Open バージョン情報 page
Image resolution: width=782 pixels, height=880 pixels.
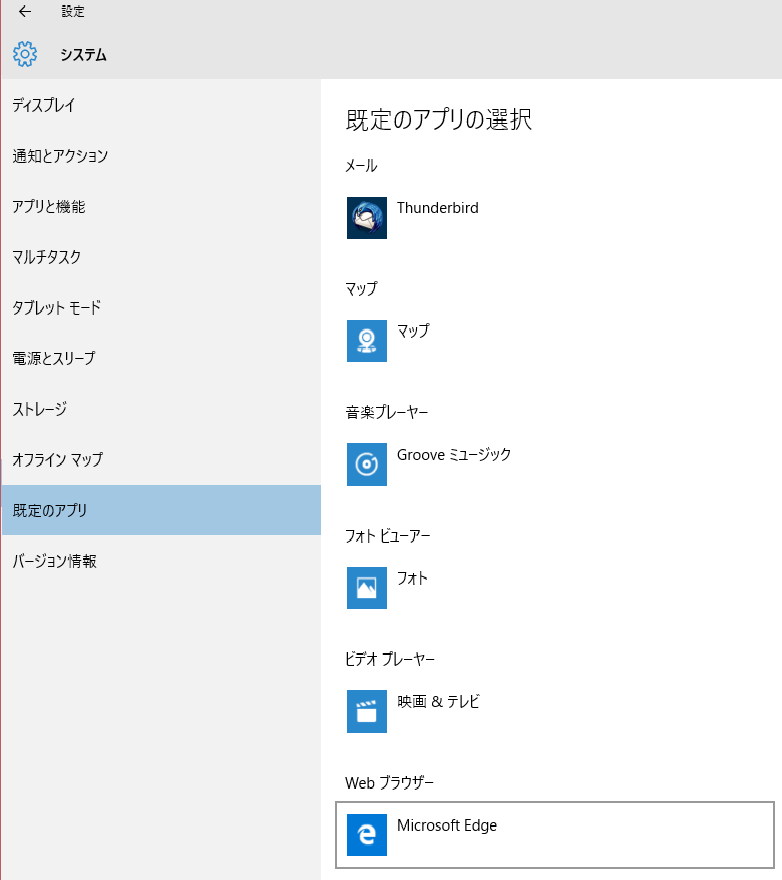pyautogui.click(x=161, y=561)
